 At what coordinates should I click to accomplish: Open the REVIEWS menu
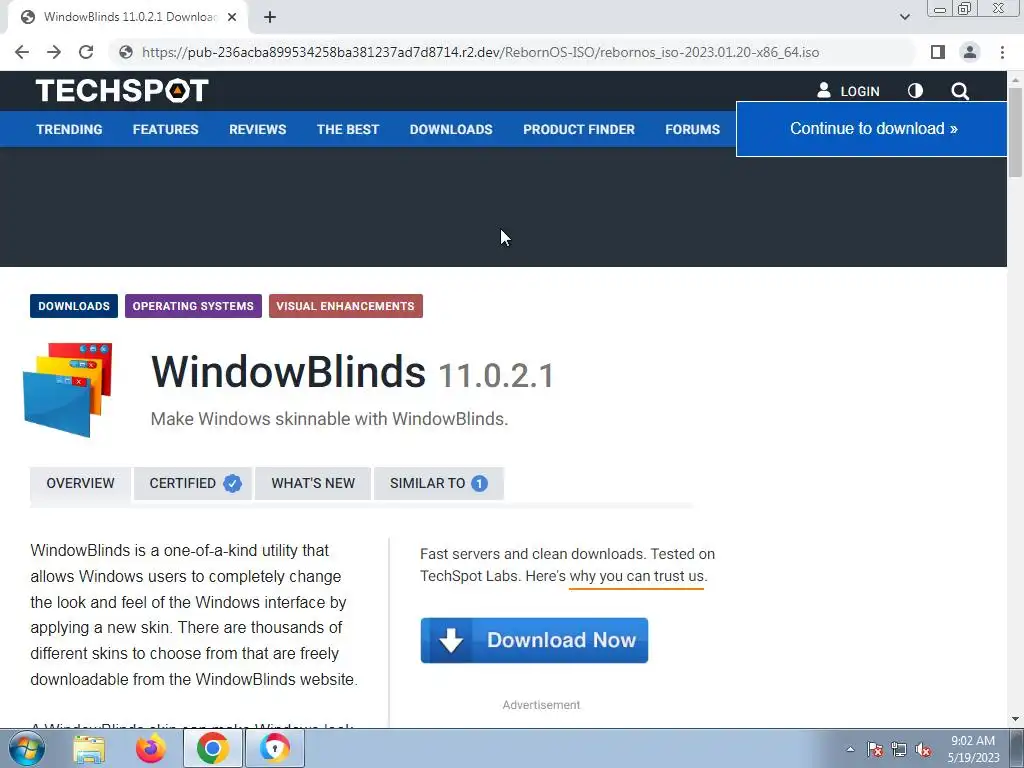tap(257, 129)
